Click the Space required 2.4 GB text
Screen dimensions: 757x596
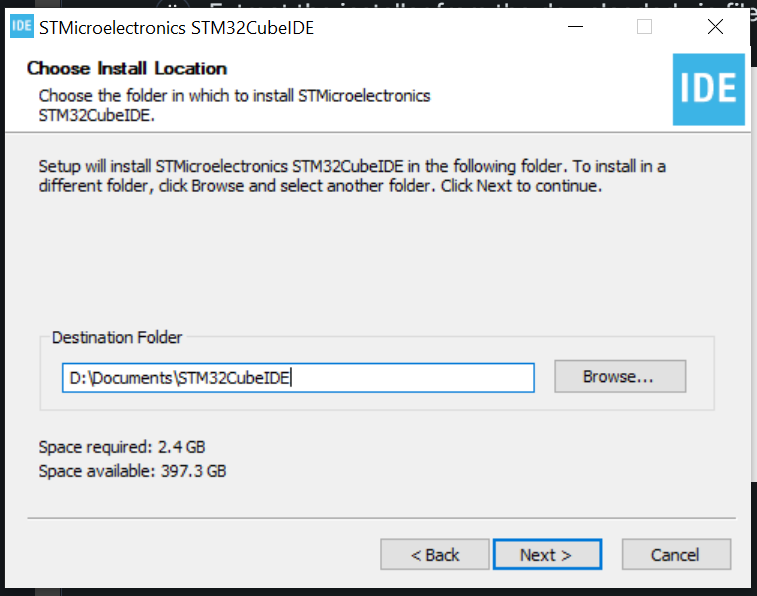(x=122, y=447)
